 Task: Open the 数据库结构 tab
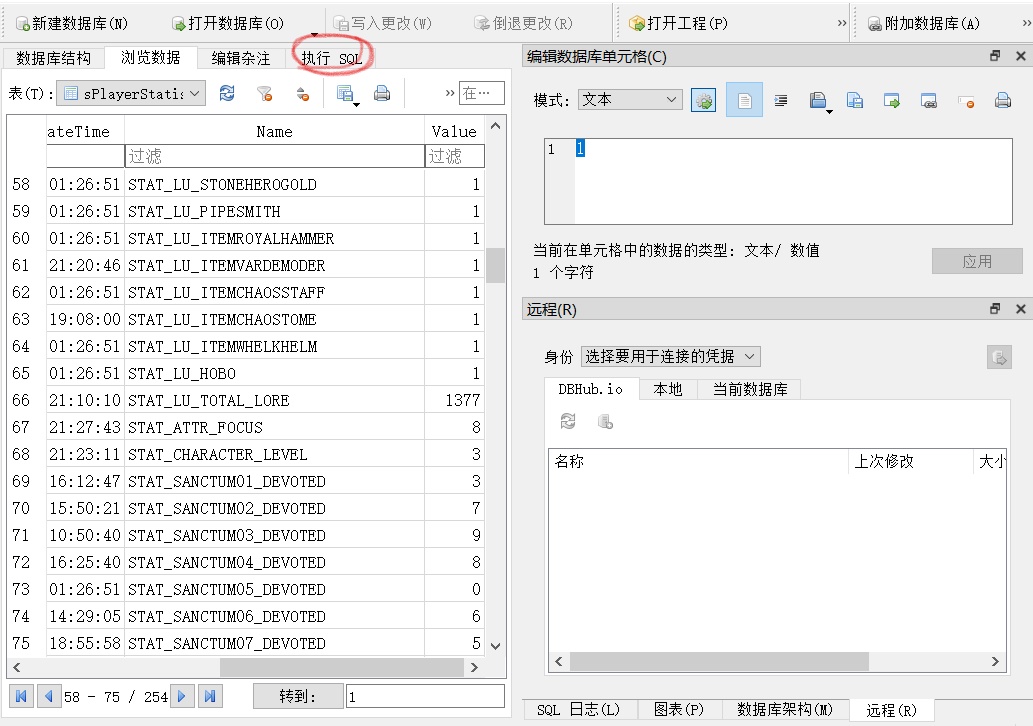click(53, 58)
